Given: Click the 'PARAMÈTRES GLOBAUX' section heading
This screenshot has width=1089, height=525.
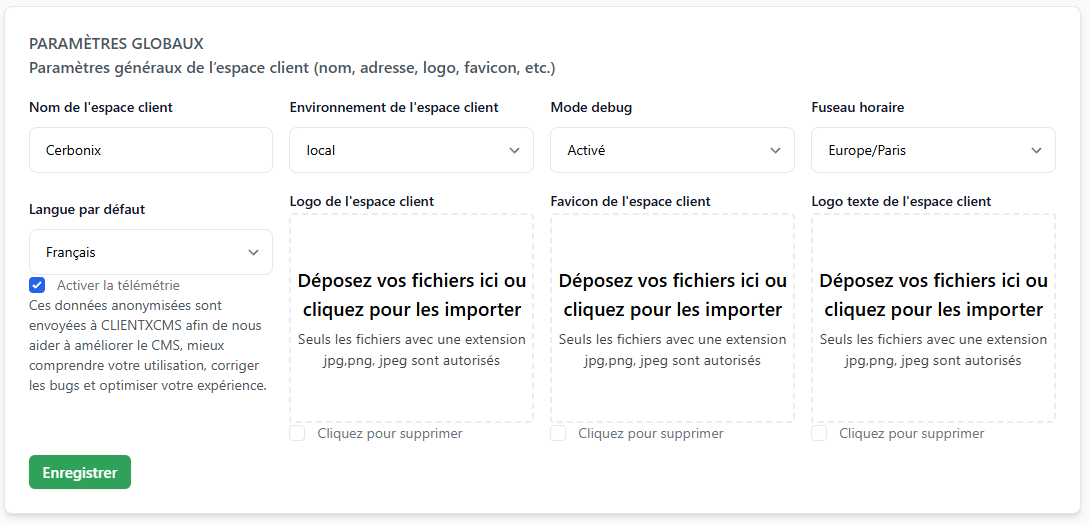Looking at the screenshot, I should (x=116, y=44).
